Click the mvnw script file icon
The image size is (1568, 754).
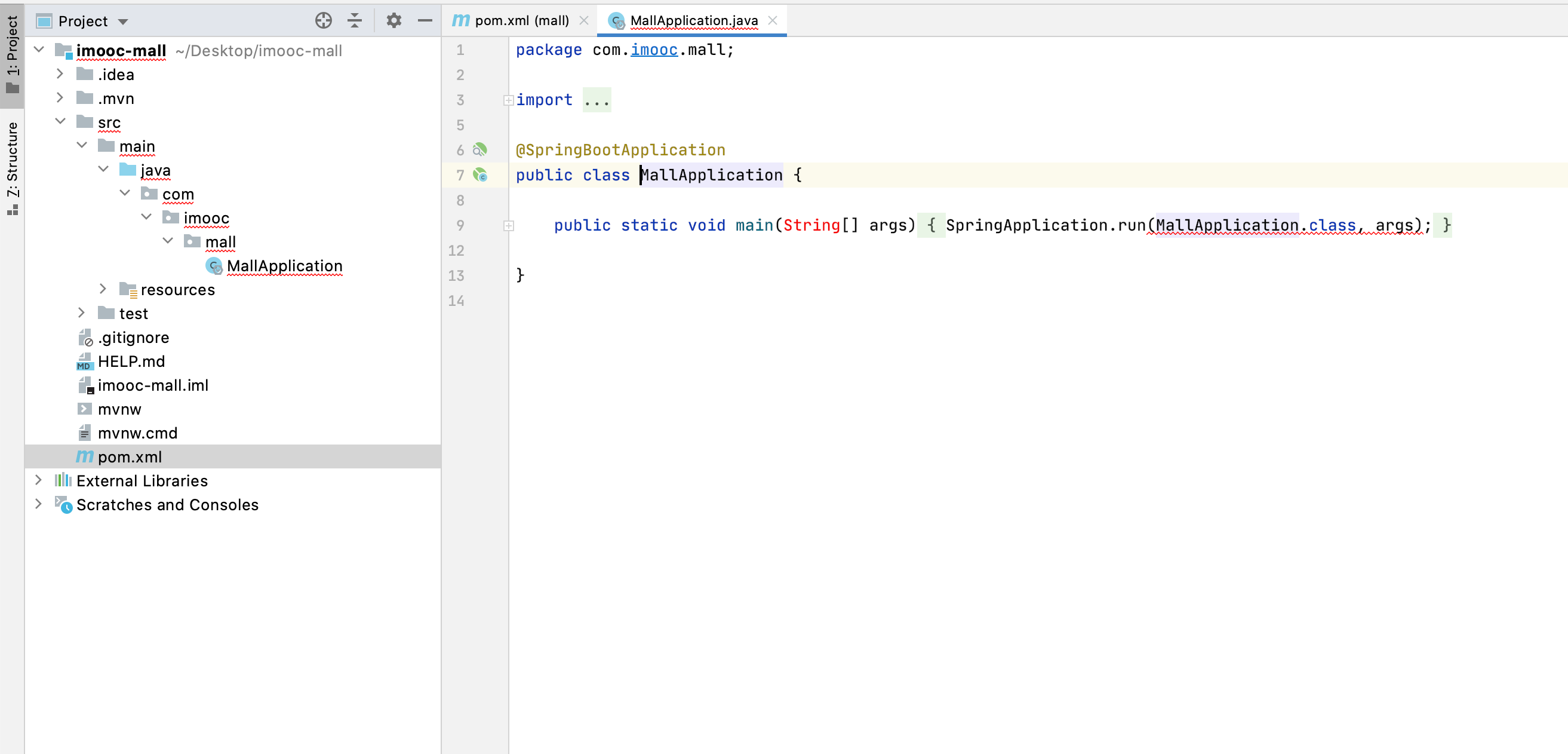tap(85, 409)
